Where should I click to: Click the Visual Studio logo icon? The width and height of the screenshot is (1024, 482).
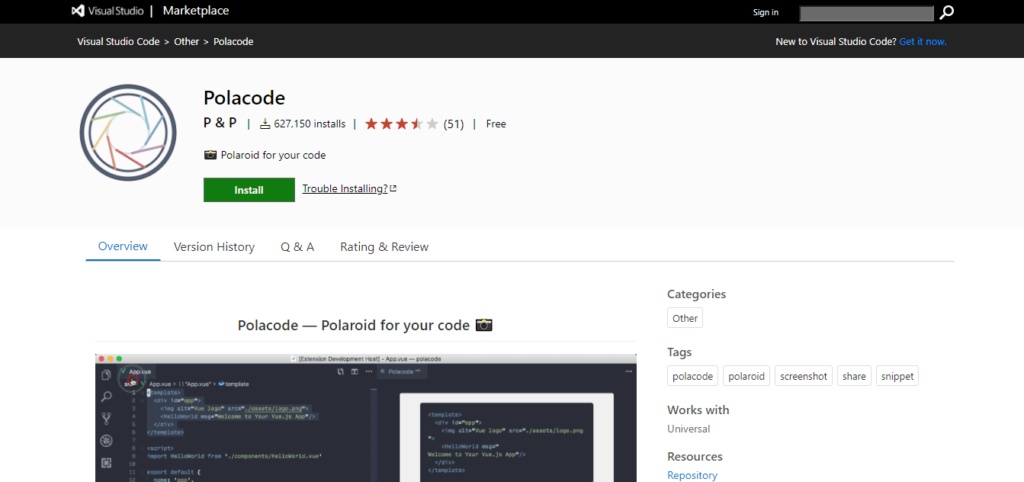(80, 11)
